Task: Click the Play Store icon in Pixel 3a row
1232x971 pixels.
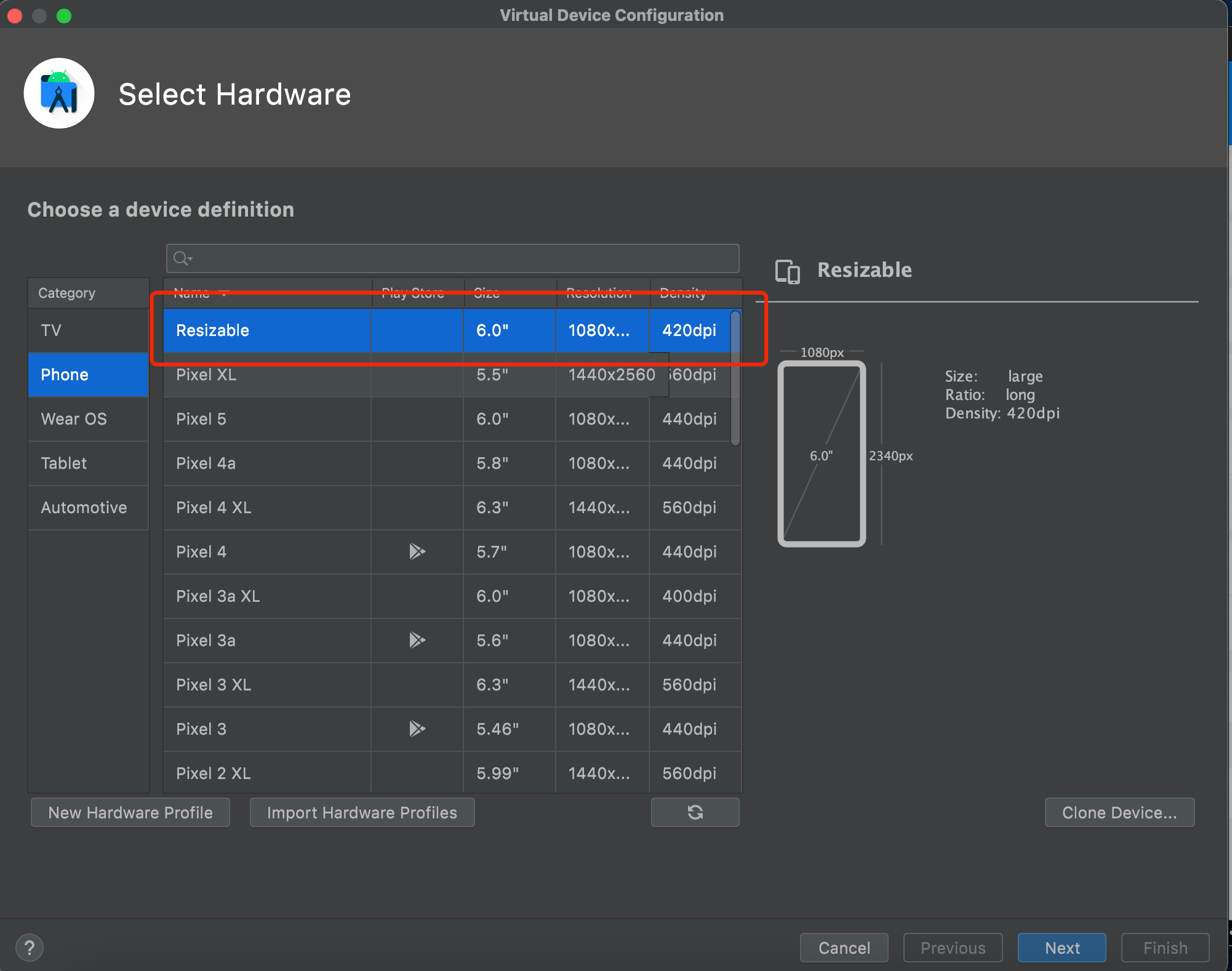Action: point(417,640)
